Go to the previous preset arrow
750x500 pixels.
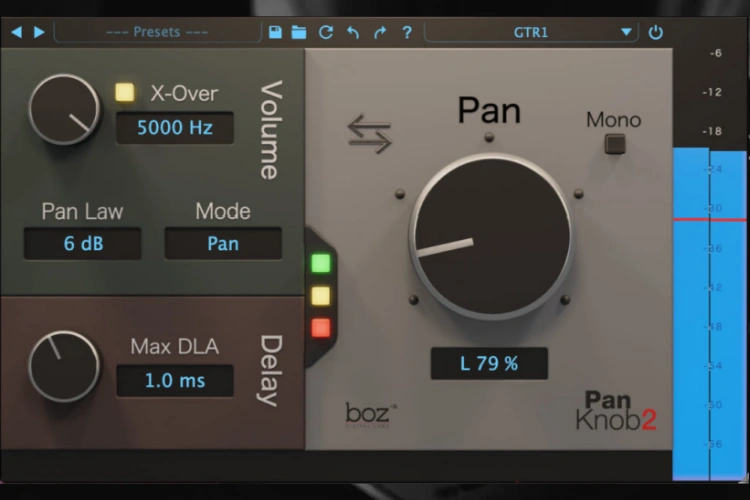click(x=17, y=32)
